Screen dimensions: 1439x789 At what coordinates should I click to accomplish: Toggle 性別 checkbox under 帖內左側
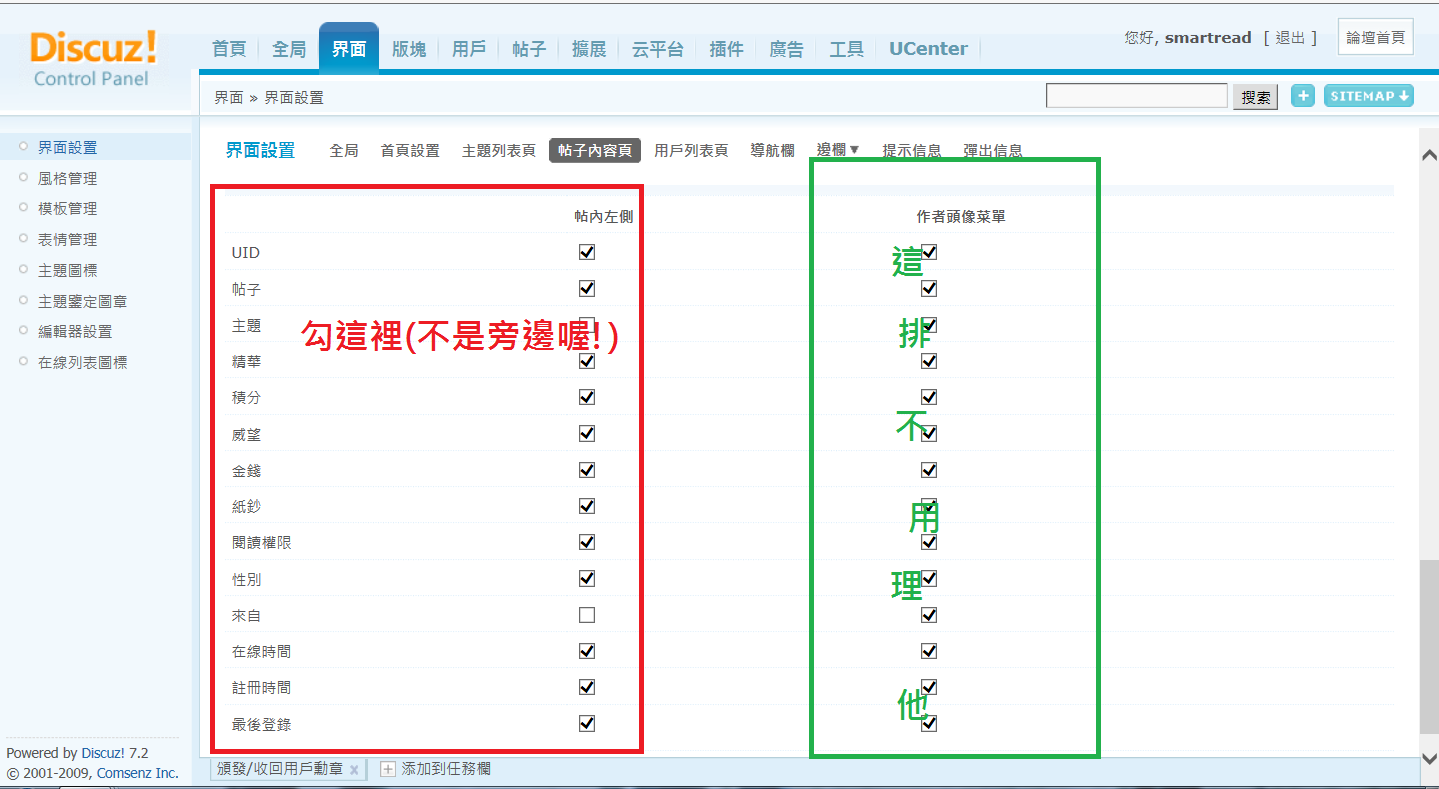(587, 578)
